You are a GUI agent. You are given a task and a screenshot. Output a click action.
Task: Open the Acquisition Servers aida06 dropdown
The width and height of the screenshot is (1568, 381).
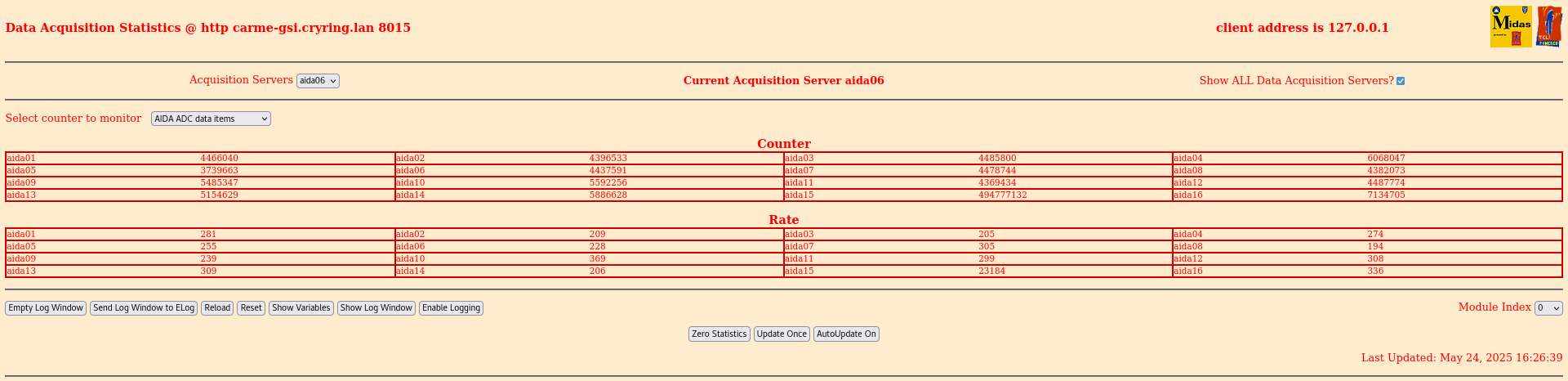pos(318,81)
